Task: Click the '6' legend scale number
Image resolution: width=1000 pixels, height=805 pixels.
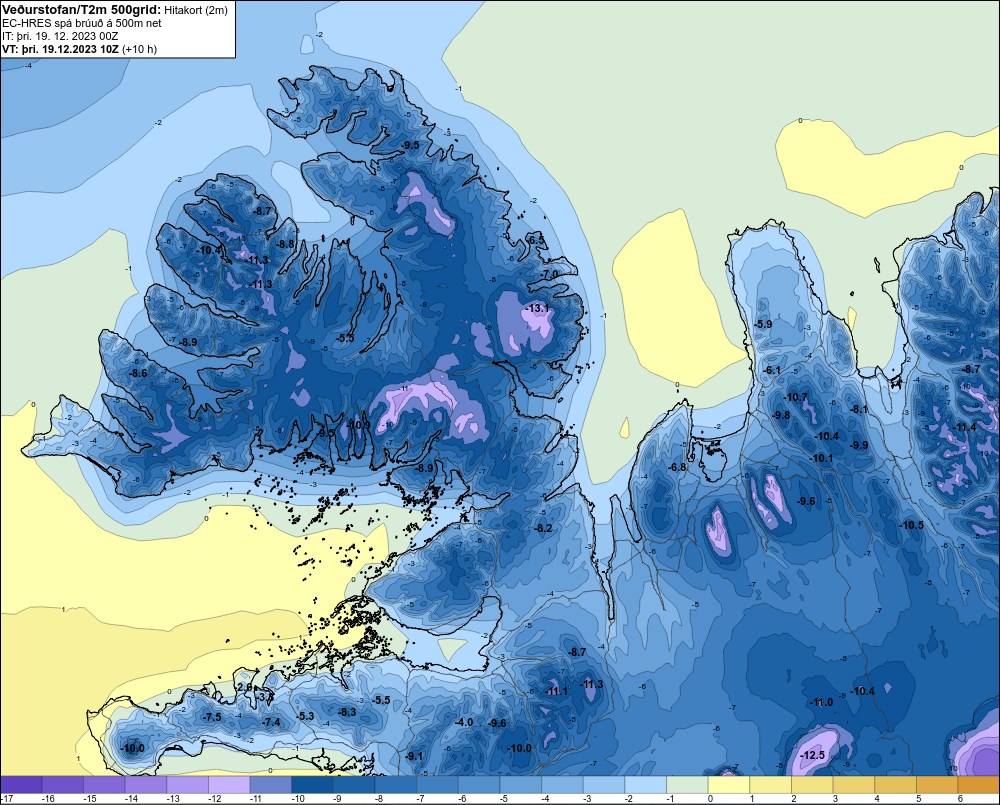Action: coord(960,799)
